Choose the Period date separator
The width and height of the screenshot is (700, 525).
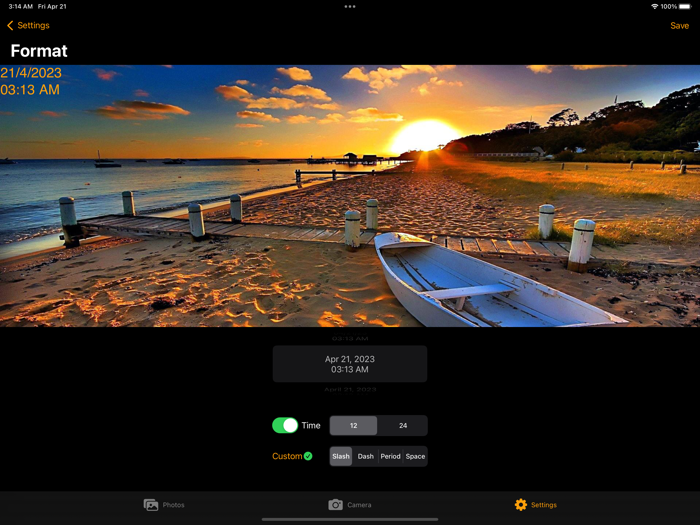(x=390, y=456)
